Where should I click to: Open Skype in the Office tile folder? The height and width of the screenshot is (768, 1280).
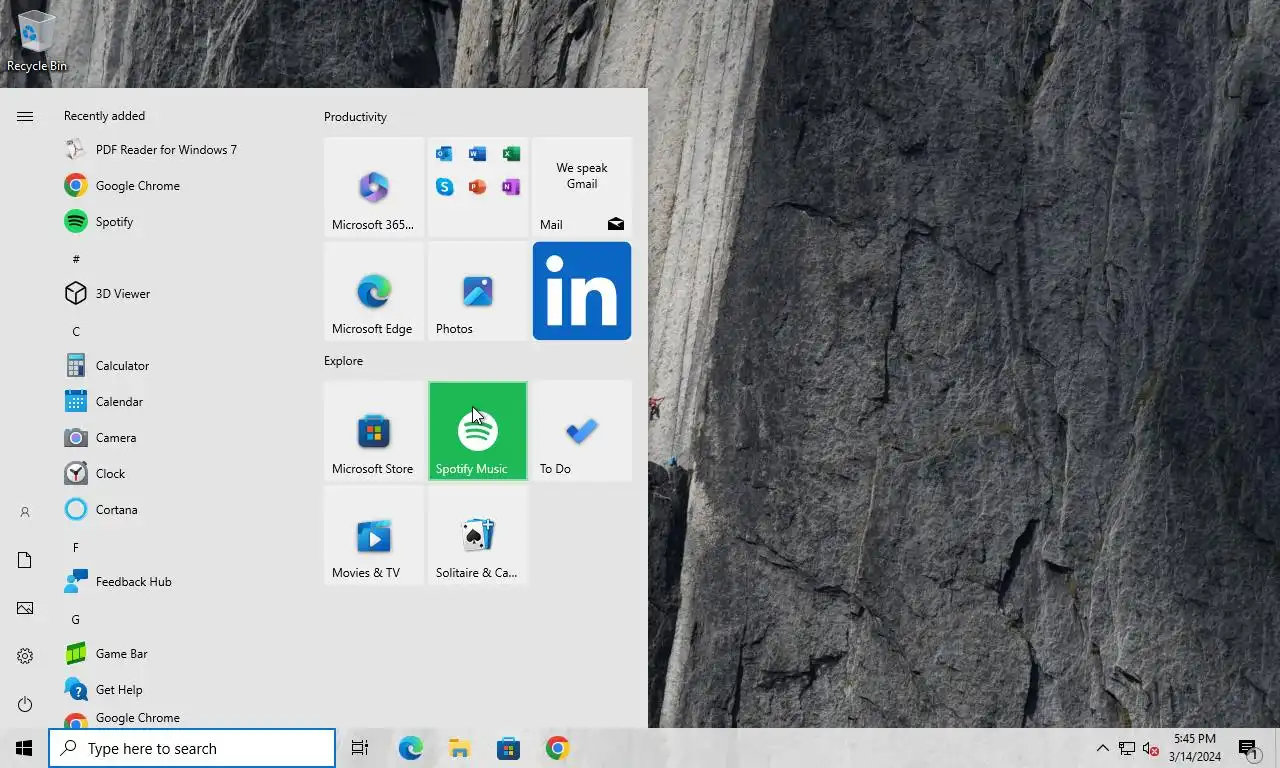click(x=445, y=187)
